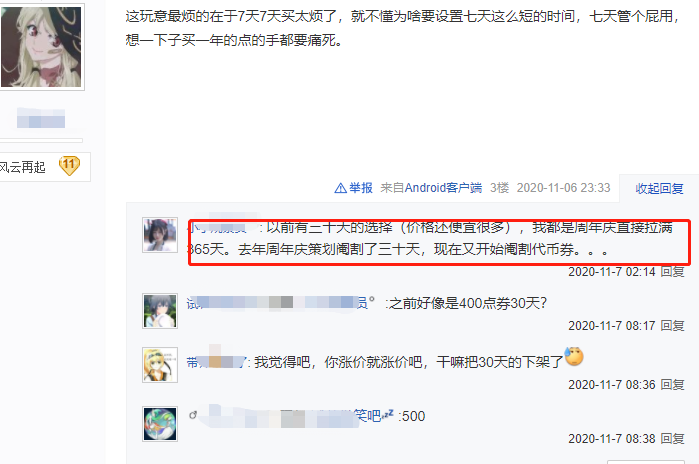Open the poster's large anime avatar

click(41, 47)
